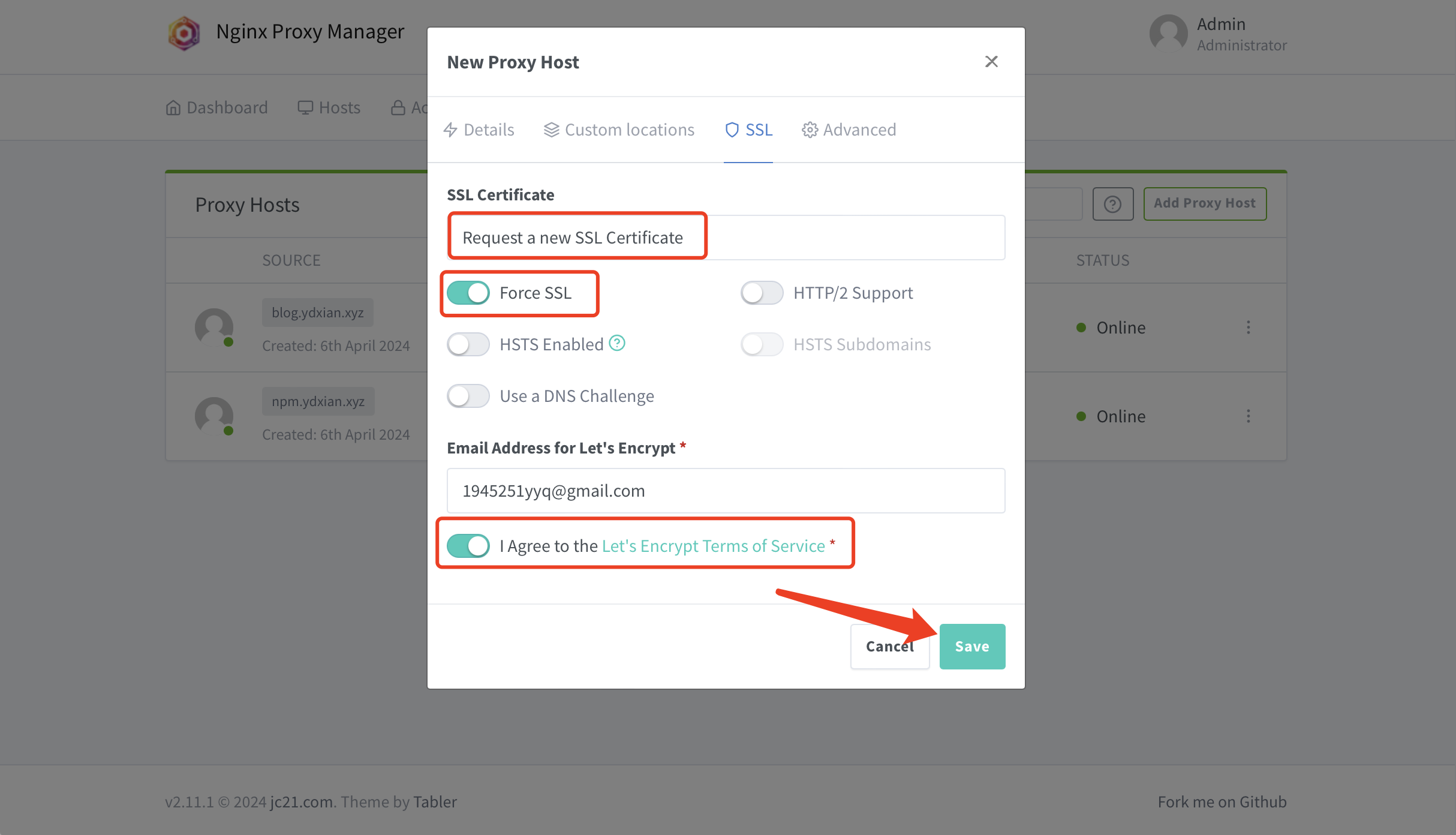Click the Nginx Proxy Manager logo icon
1456x835 pixels.
(183, 33)
